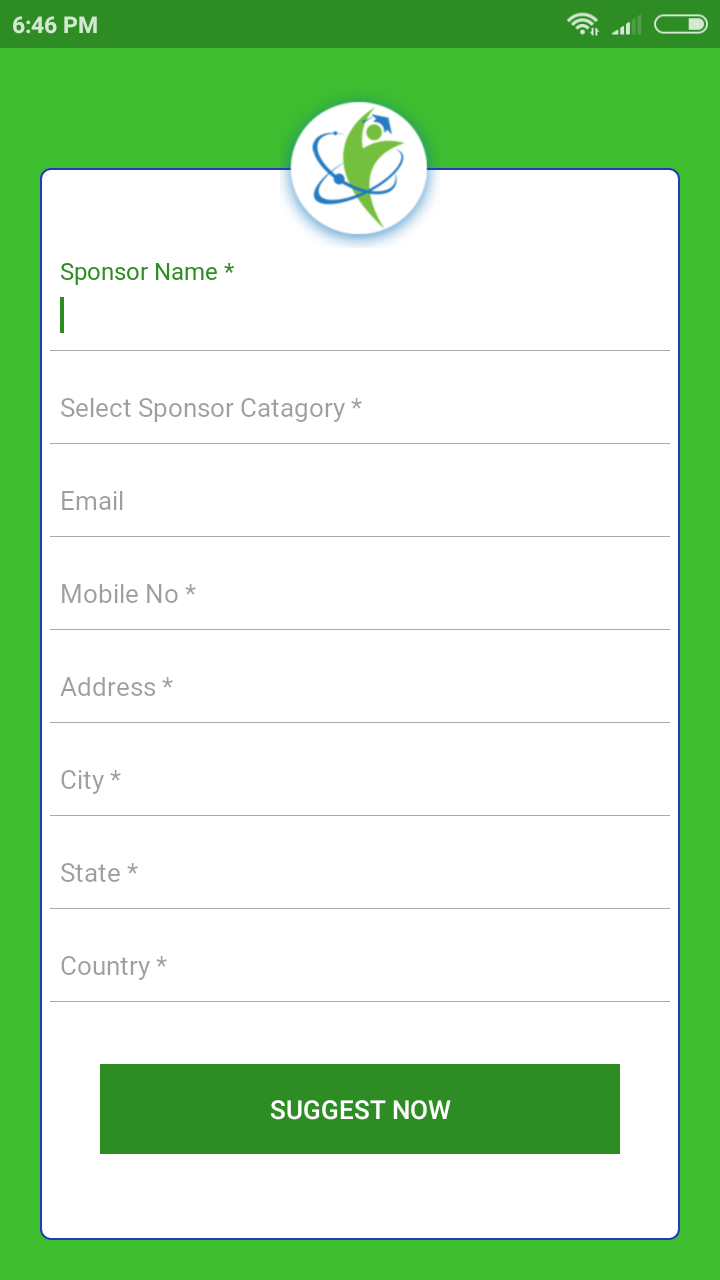Tap the green margin below the form card
The image size is (720, 1280).
point(360,1260)
